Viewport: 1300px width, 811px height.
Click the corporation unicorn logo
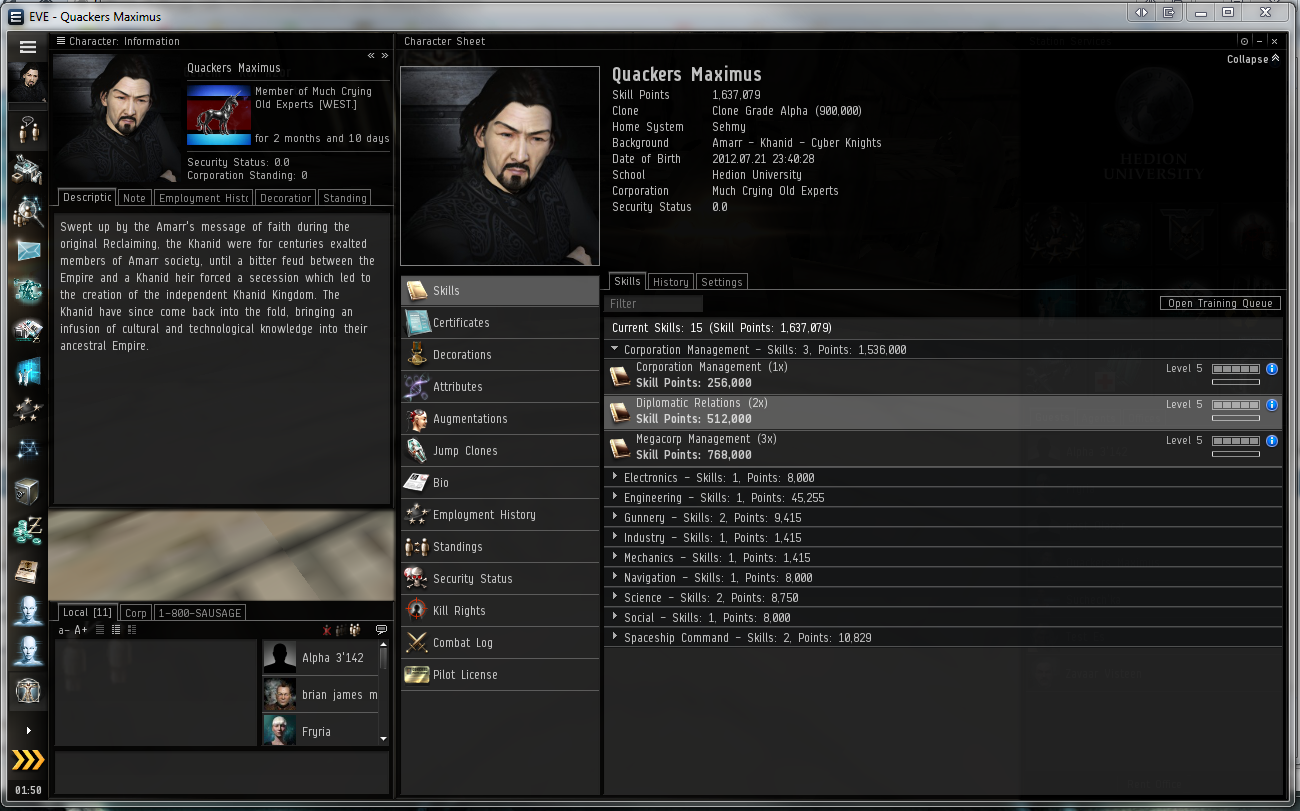pyautogui.click(x=219, y=116)
